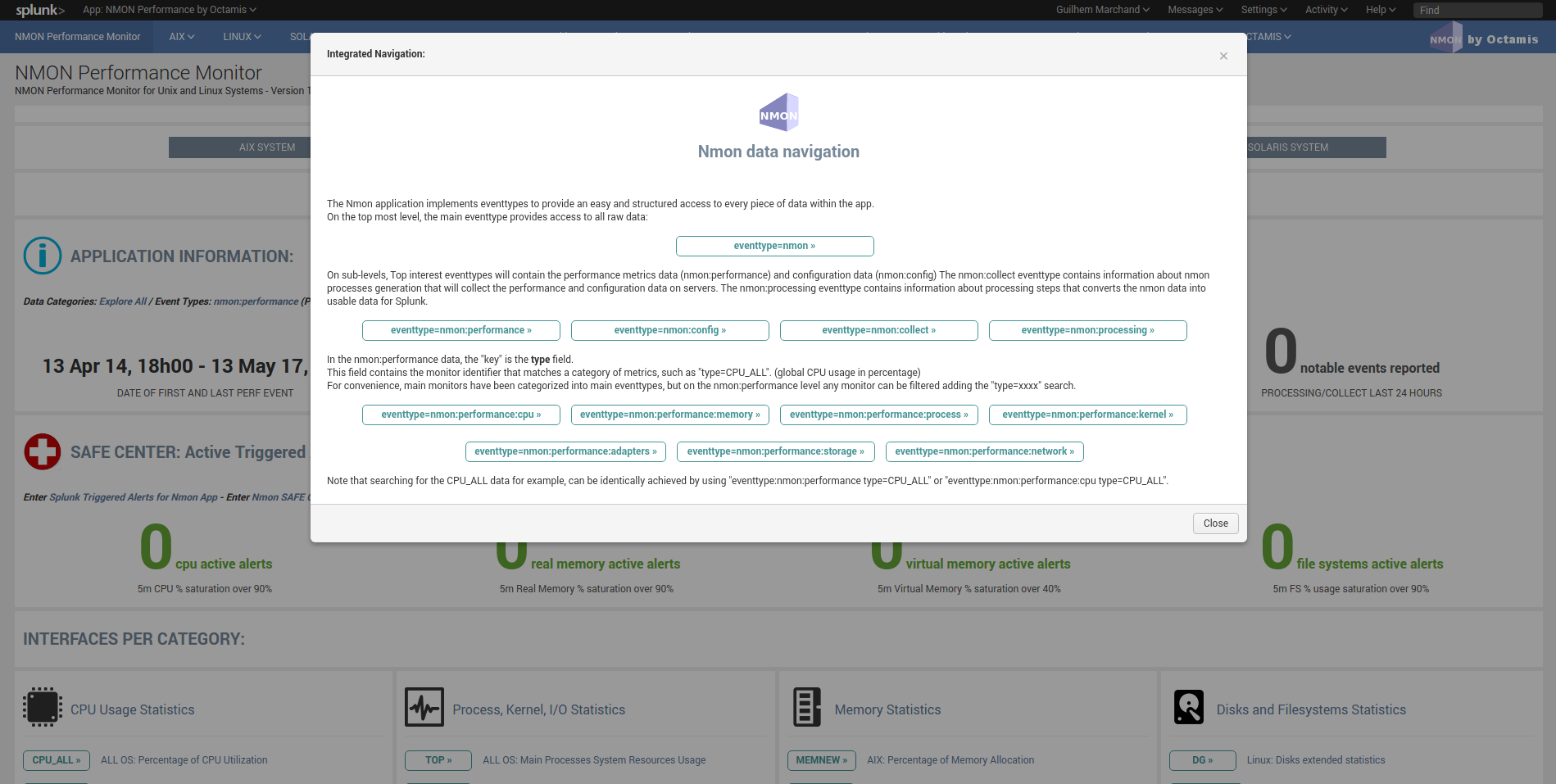Click the NMON logo in the dialog

778,112
